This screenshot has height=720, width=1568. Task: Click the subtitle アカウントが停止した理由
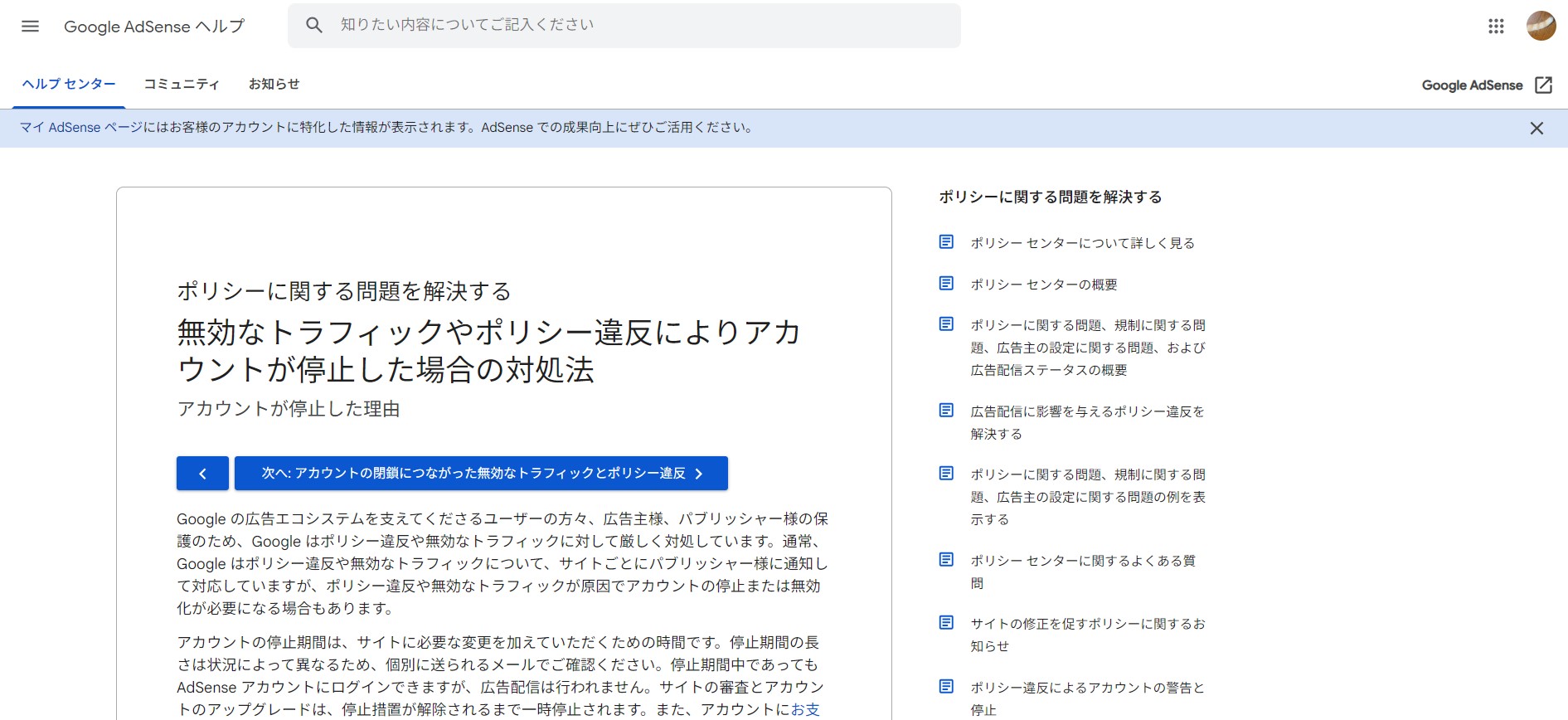click(289, 409)
